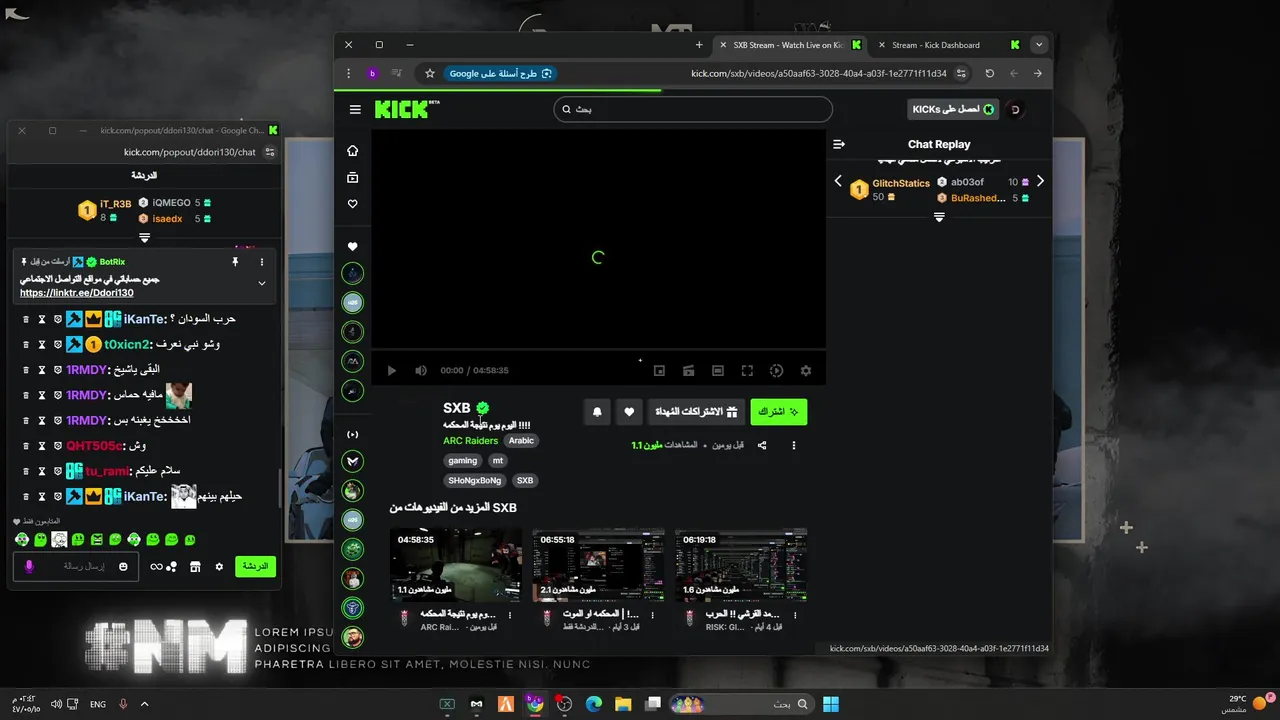The height and width of the screenshot is (720, 1280).
Task: Open the Kick hamburger sidebar menu
Action: click(x=355, y=110)
